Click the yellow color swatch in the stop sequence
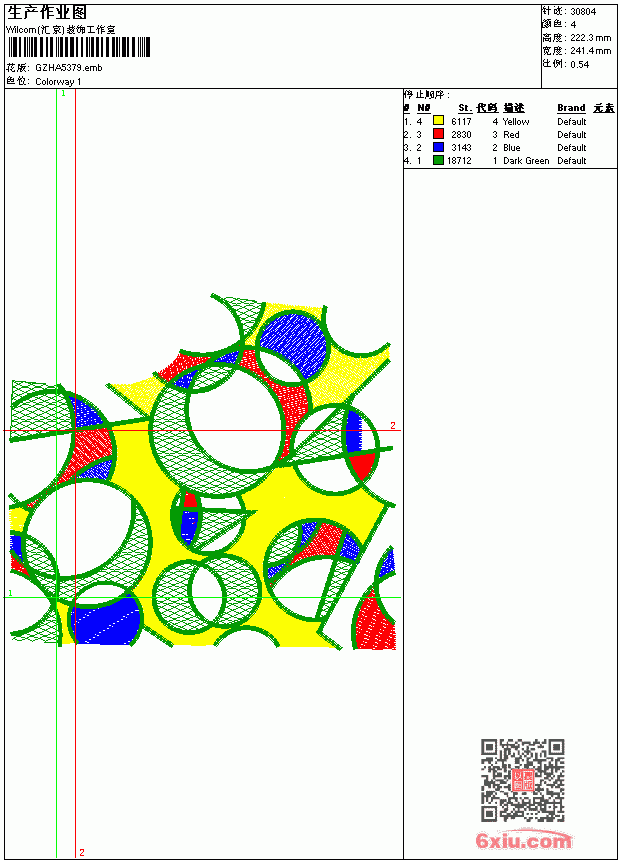The width and height of the screenshot is (620, 860). click(x=438, y=121)
